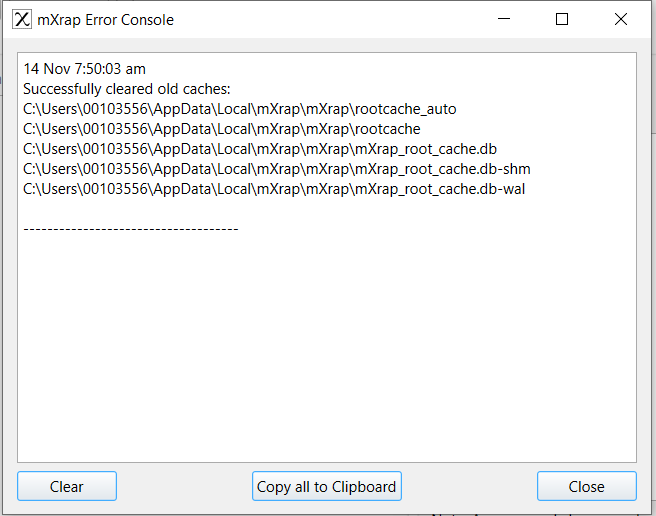Click the mXrap_root_cache.db-shm path line
This screenshot has height=516, width=656.
277,169
